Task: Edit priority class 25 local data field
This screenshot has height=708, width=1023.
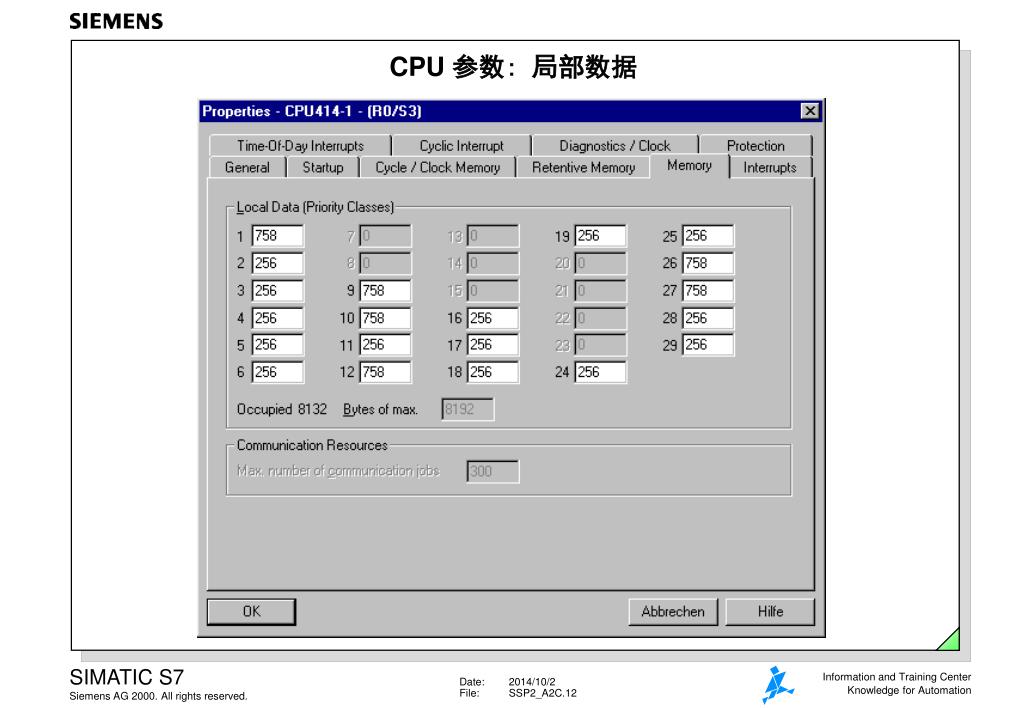Action: point(708,236)
